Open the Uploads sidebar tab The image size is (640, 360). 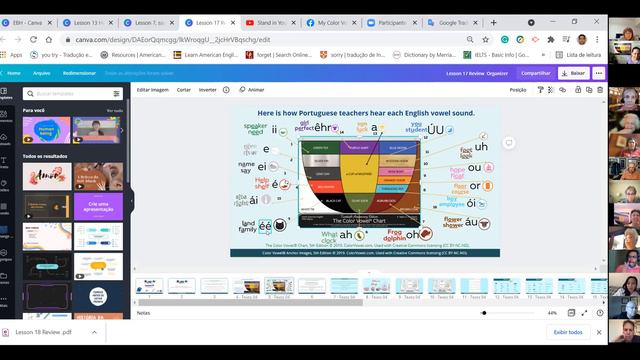tap(5, 139)
